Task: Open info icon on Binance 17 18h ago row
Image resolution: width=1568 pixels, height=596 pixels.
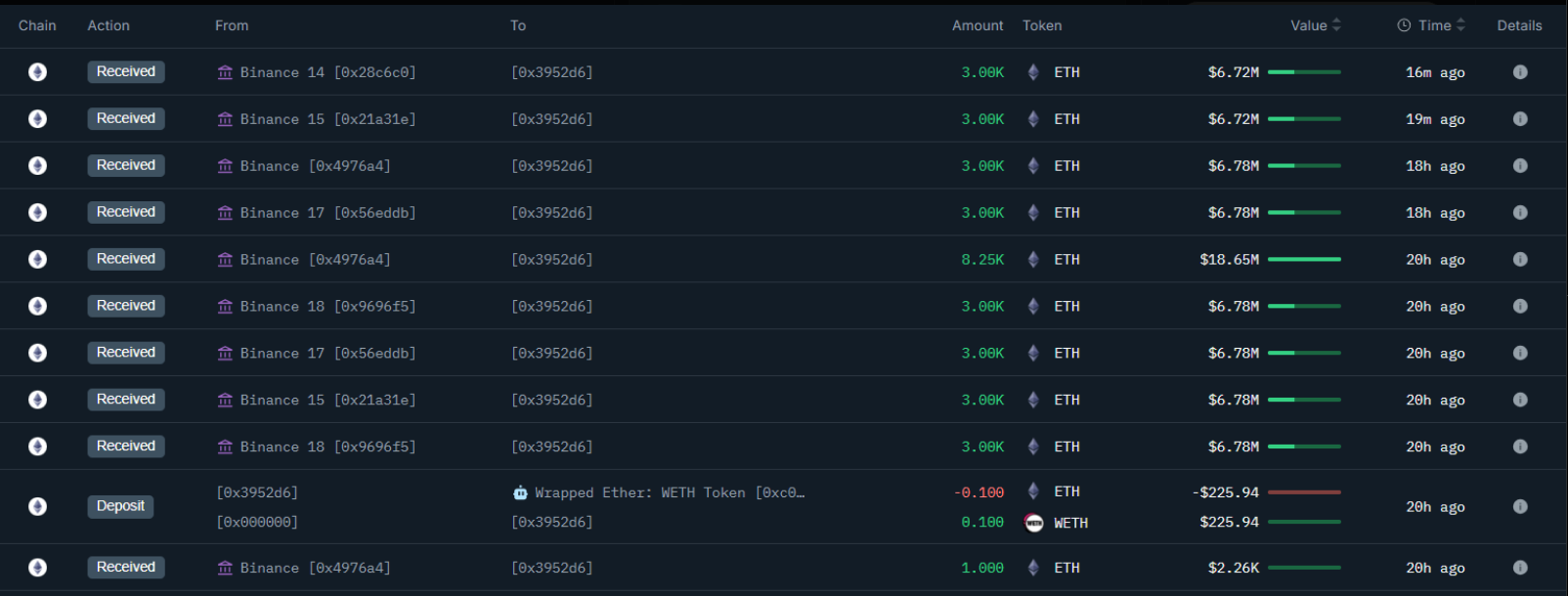Action: click(x=1520, y=213)
